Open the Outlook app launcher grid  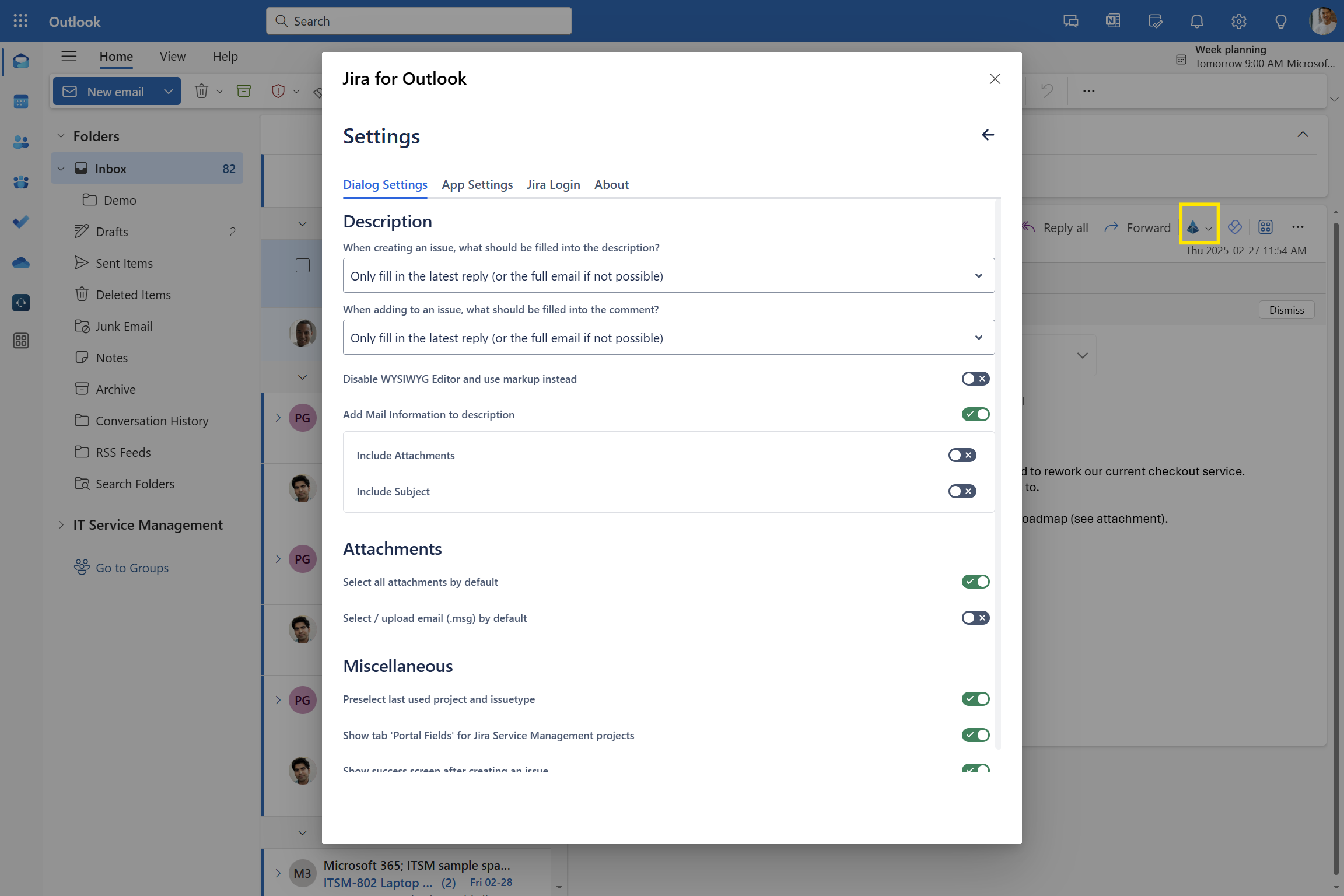(x=20, y=21)
